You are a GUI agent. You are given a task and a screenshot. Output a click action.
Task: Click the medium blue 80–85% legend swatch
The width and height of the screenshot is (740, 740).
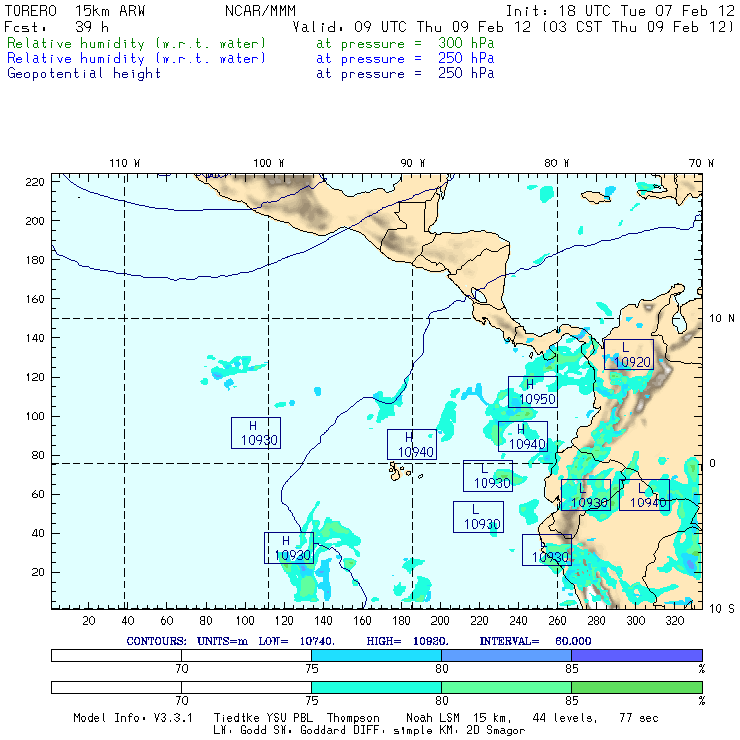506,655
